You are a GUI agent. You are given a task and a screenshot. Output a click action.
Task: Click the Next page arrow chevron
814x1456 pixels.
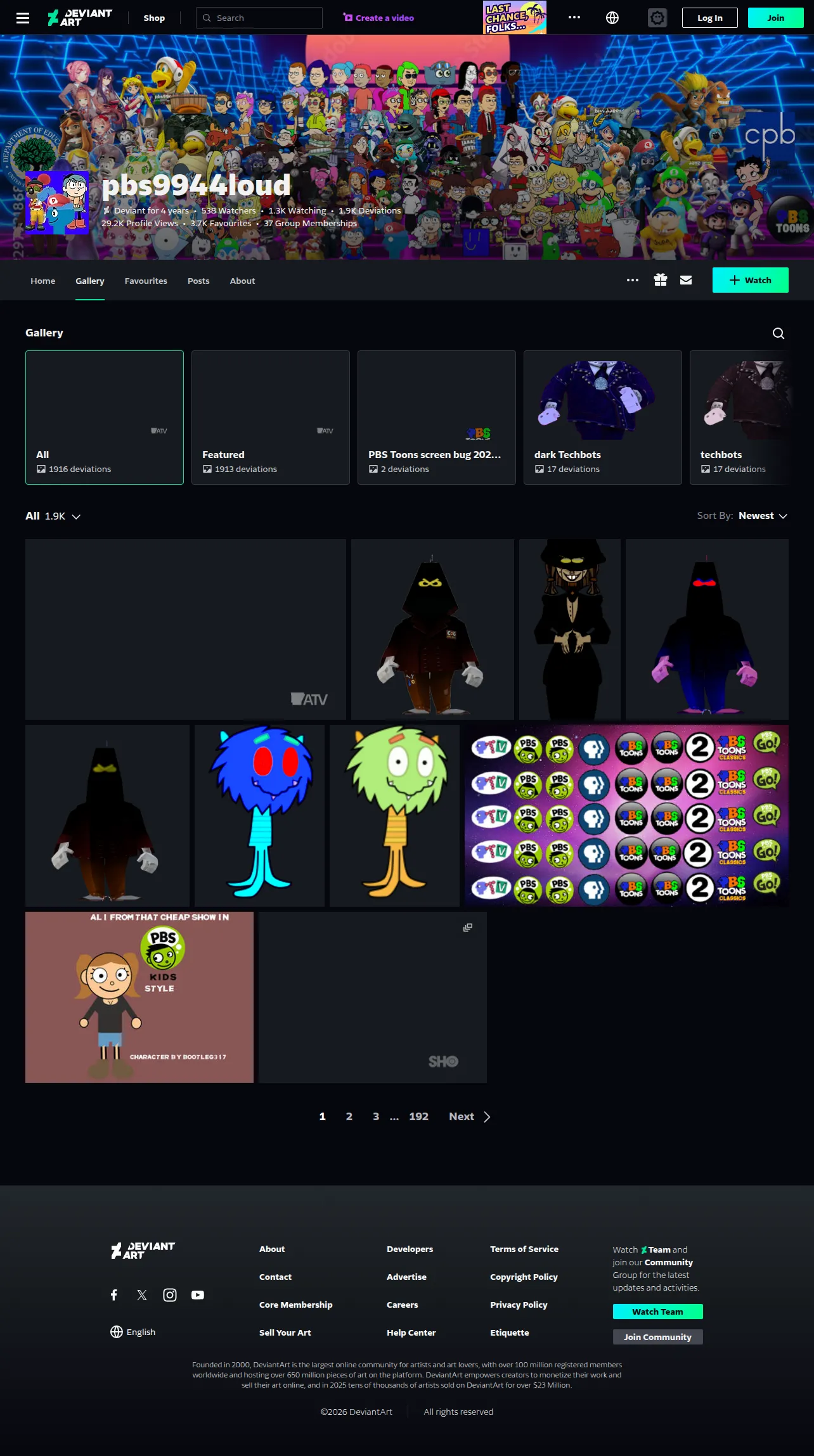(487, 1117)
